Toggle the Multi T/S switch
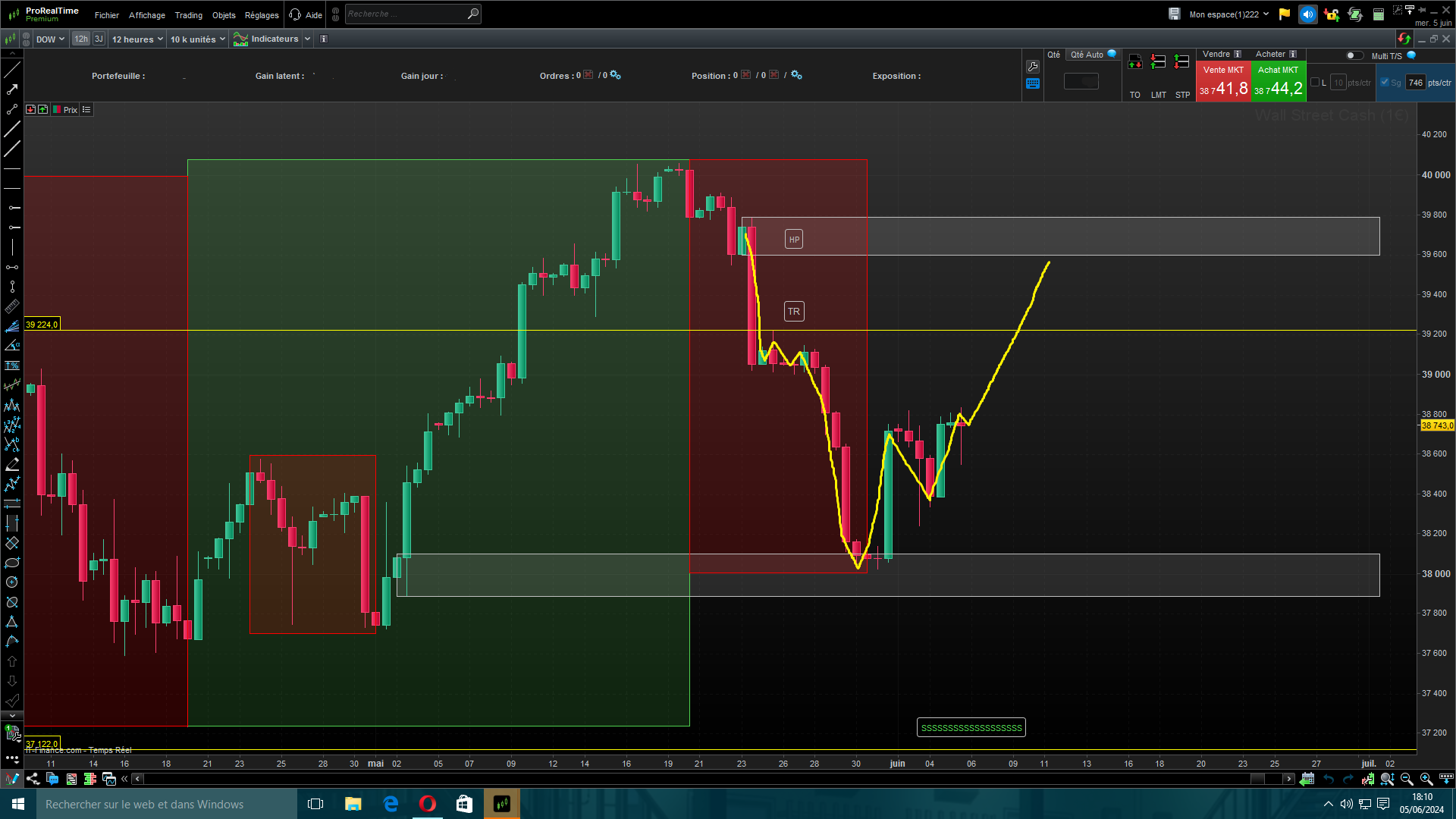 pyautogui.click(x=1354, y=55)
